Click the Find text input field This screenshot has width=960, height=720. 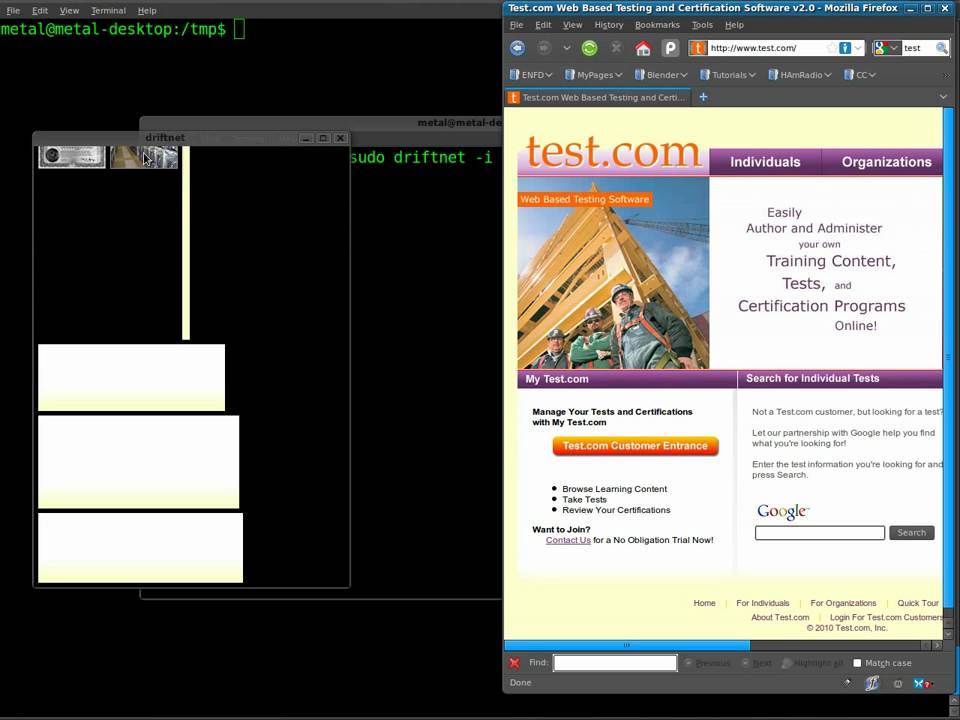pos(615,662)
